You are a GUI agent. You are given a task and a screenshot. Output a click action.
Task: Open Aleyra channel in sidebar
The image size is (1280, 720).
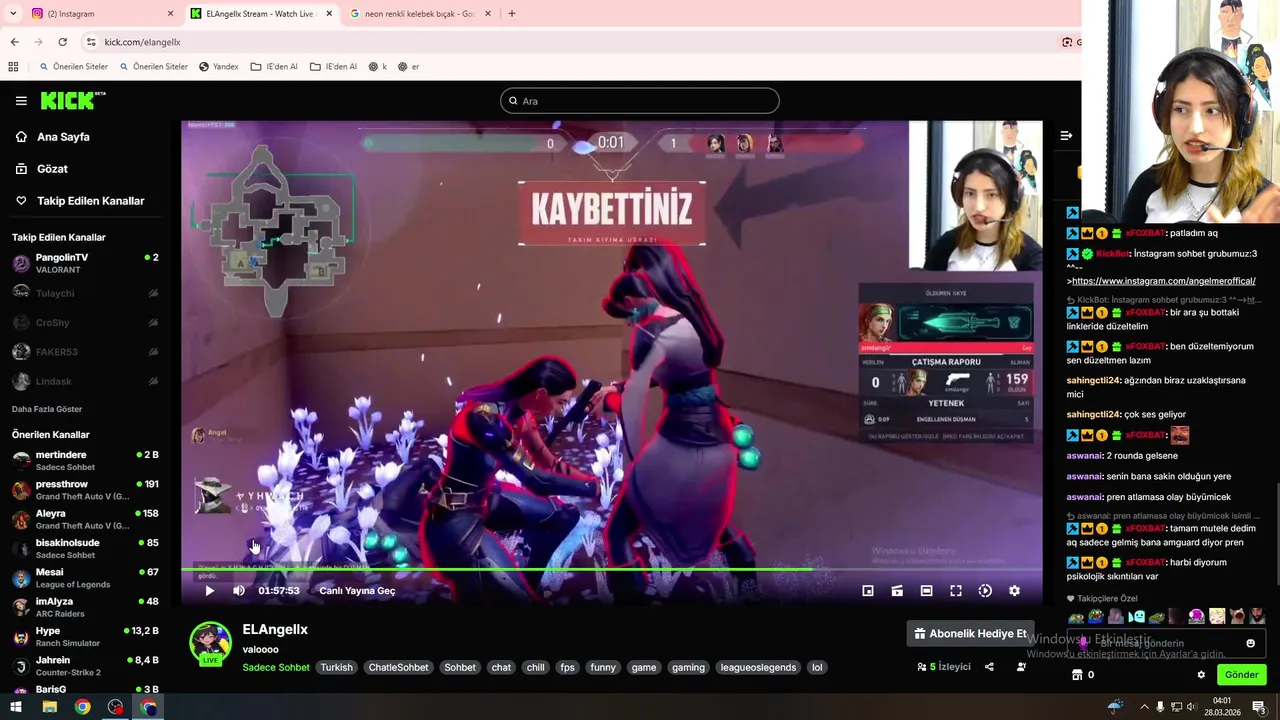click(85, 519)
